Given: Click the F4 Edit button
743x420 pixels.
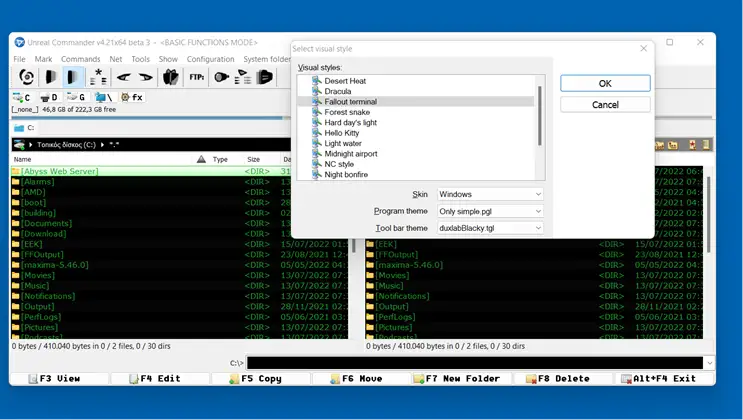Looking at the screenshot, I should point(160,379).
